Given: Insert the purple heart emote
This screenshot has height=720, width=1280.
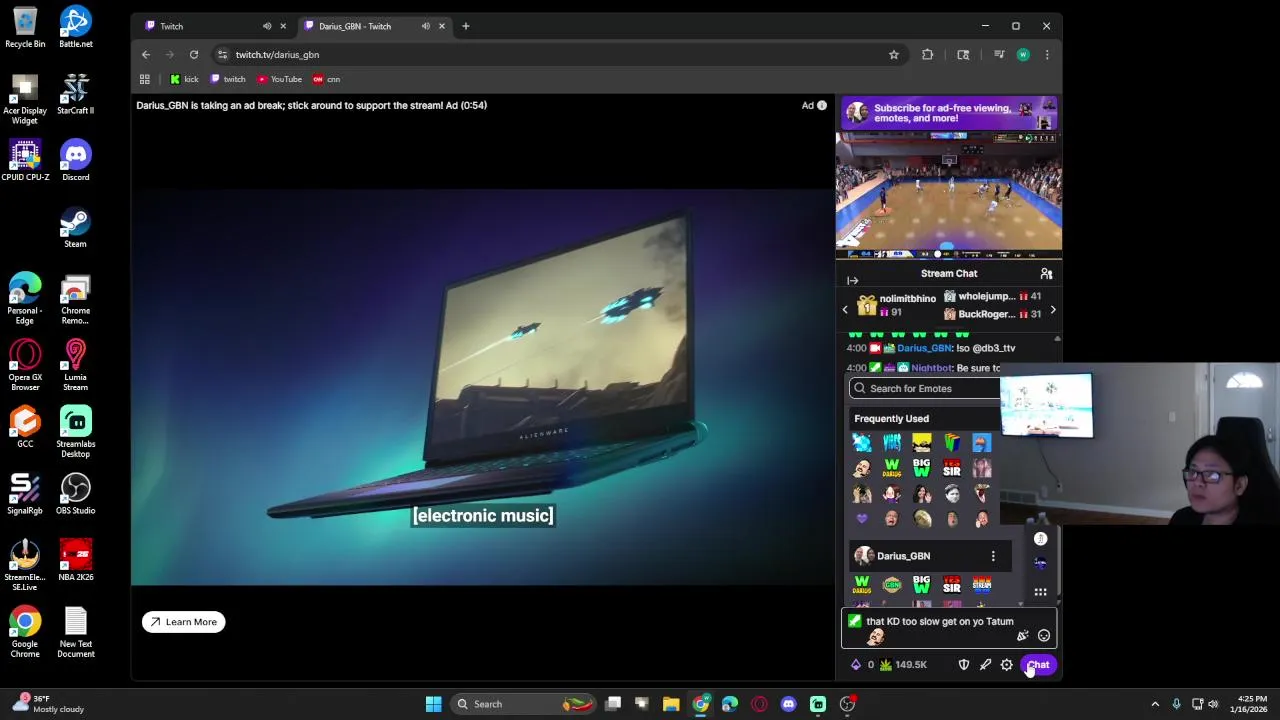Looking at the screenshot, I should [x=862, y=519].
